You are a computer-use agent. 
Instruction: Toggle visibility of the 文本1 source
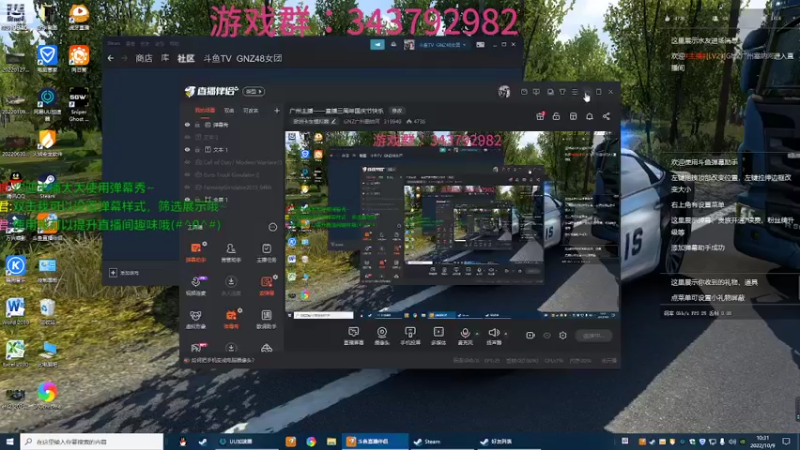coord(187,149)
